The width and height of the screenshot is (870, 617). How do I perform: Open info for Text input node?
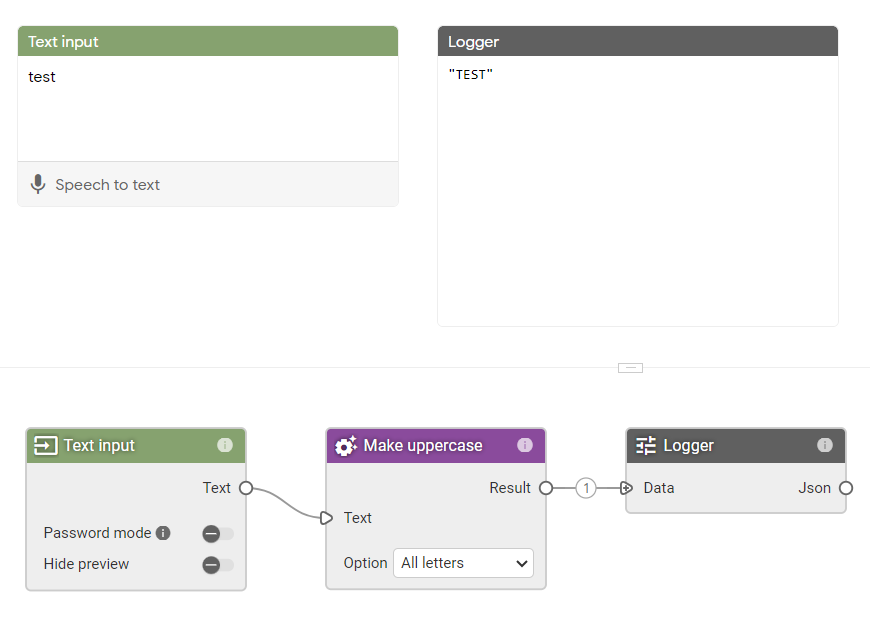point(225,445)
